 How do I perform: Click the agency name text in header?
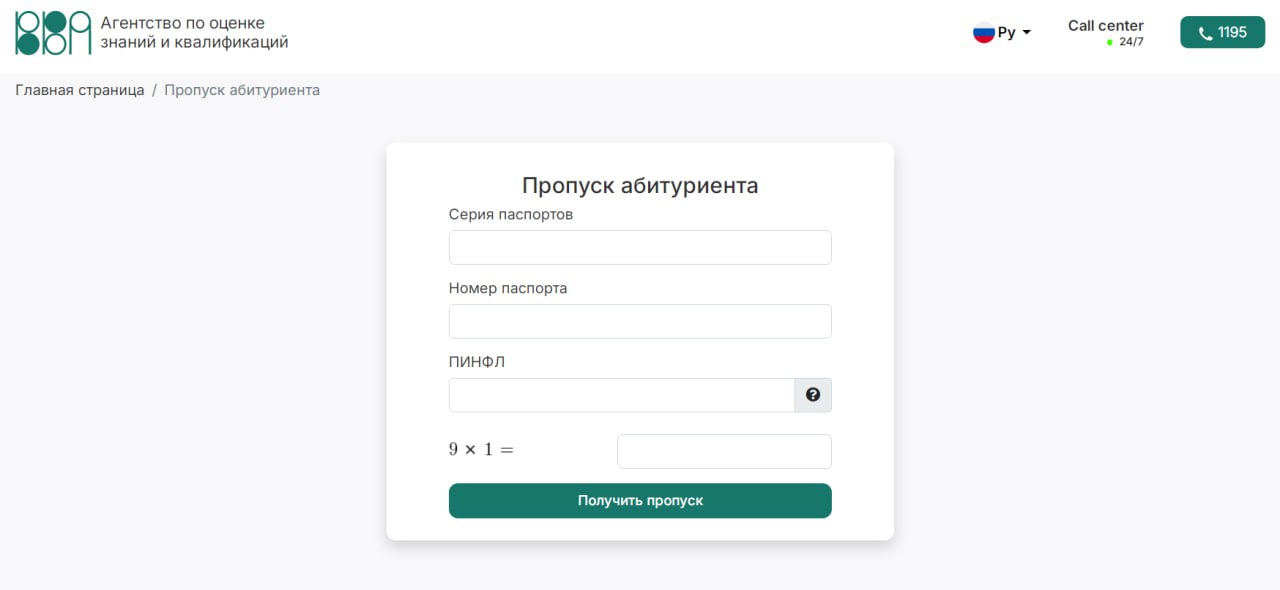point(194,33)
